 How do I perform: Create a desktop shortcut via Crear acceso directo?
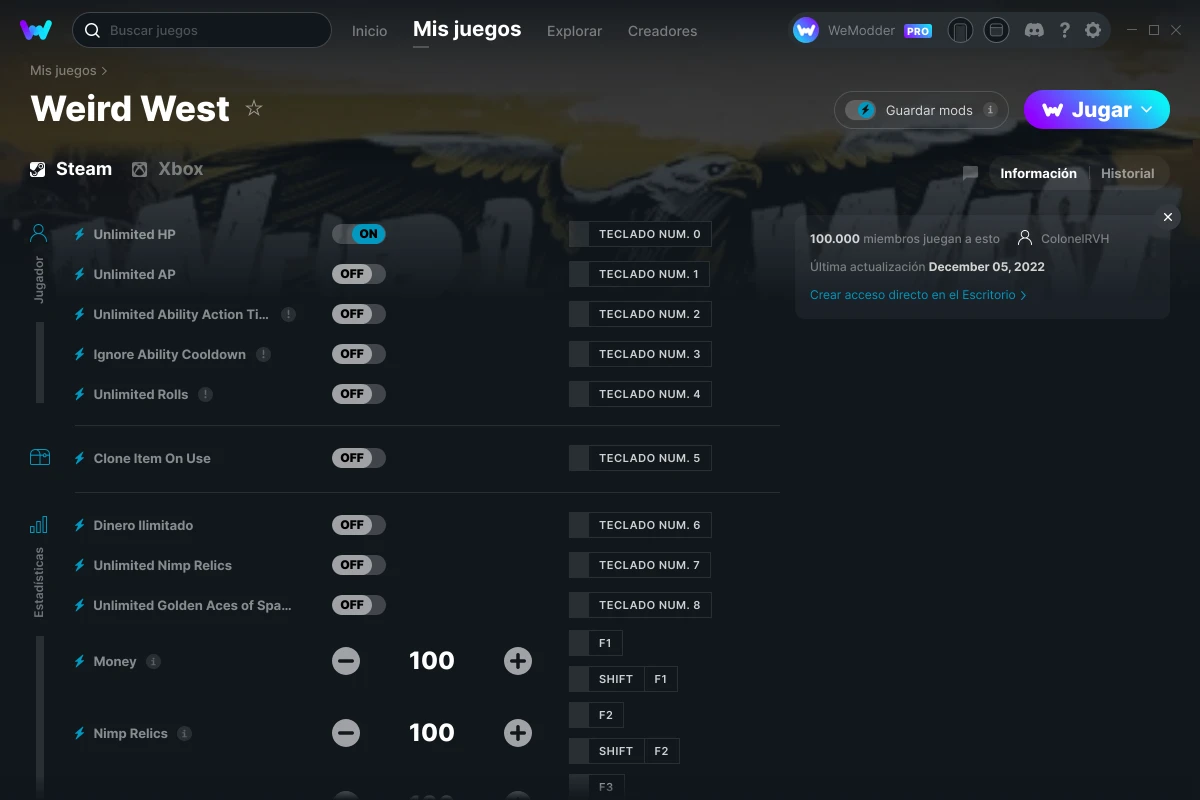[918, 295]
